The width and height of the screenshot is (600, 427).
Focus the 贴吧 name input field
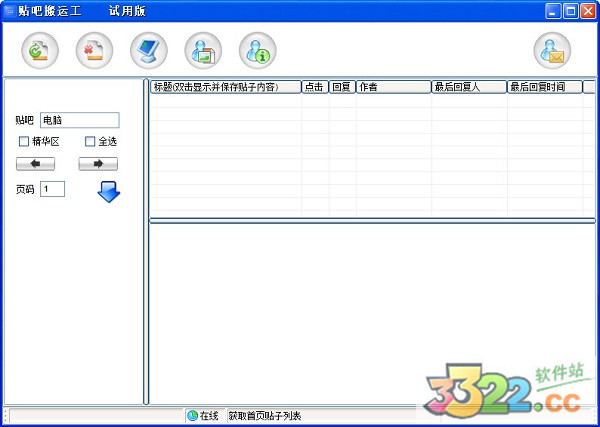(80, 120)
